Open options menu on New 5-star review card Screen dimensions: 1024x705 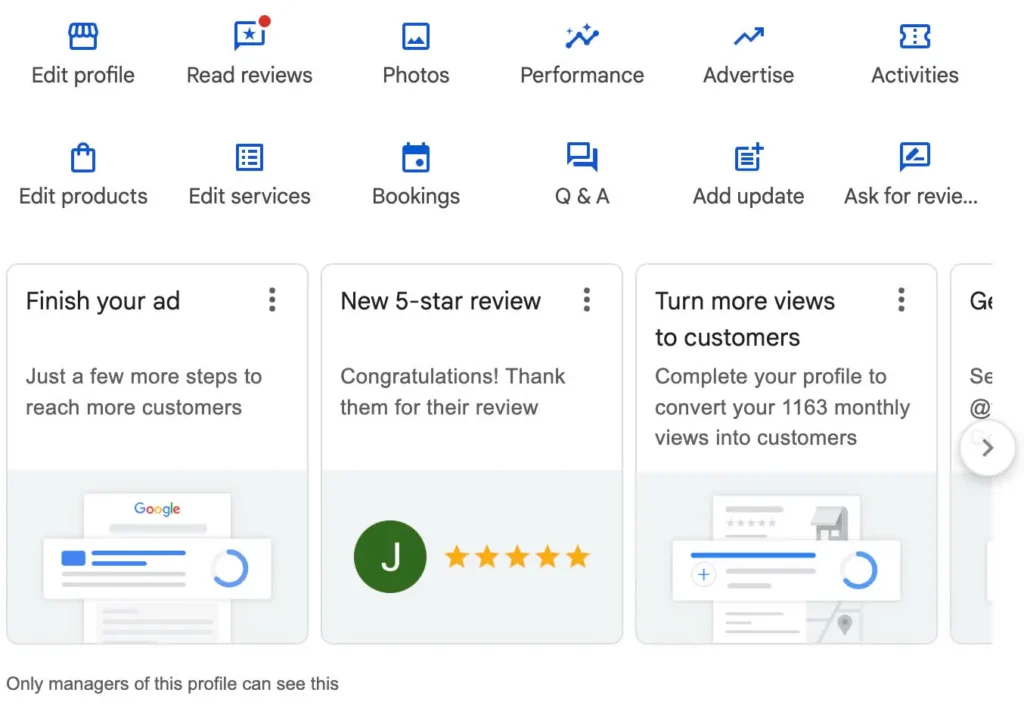586,300
